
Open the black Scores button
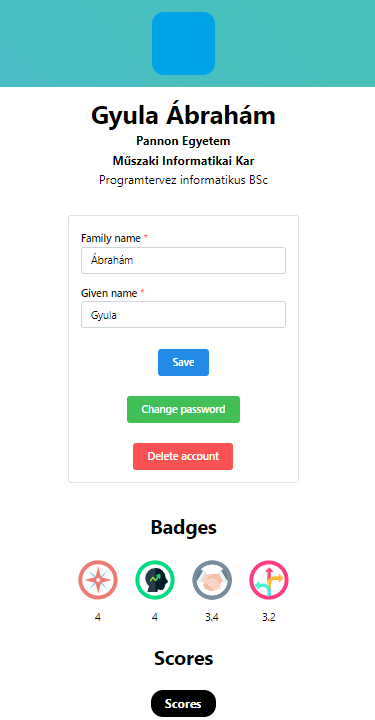(x=183, y=703)
